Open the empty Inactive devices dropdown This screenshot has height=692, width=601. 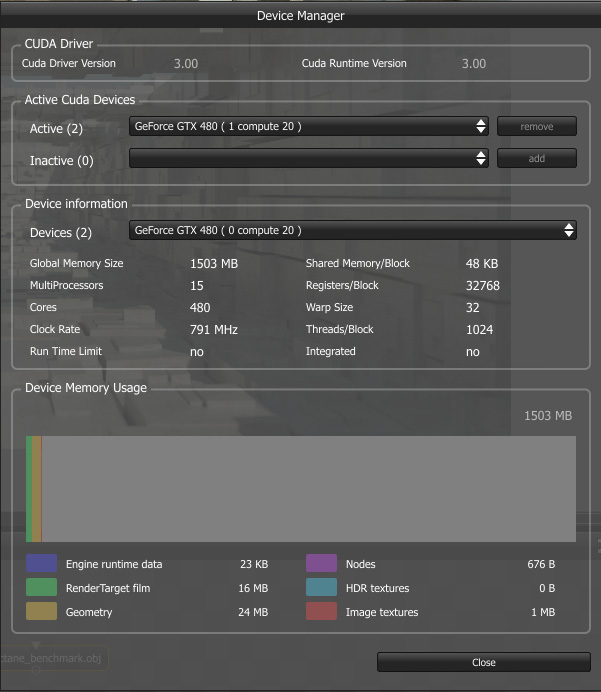click(x=308, y=158)
